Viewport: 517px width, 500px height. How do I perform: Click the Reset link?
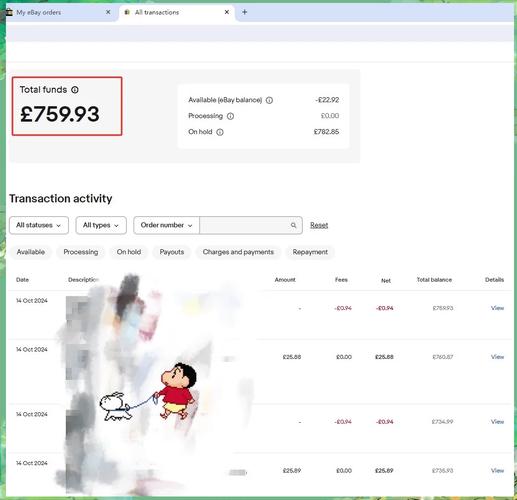click(319, 225)
